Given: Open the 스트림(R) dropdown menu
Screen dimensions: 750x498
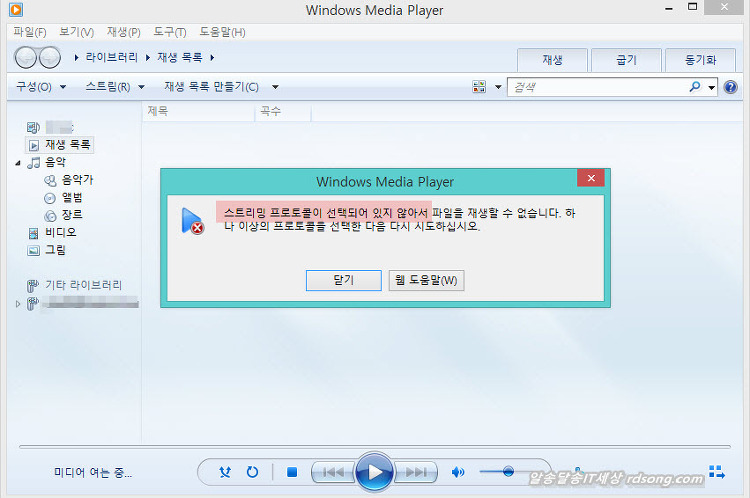Looking at the screenshot, I should pyautogui.click(x=114, y=87).
